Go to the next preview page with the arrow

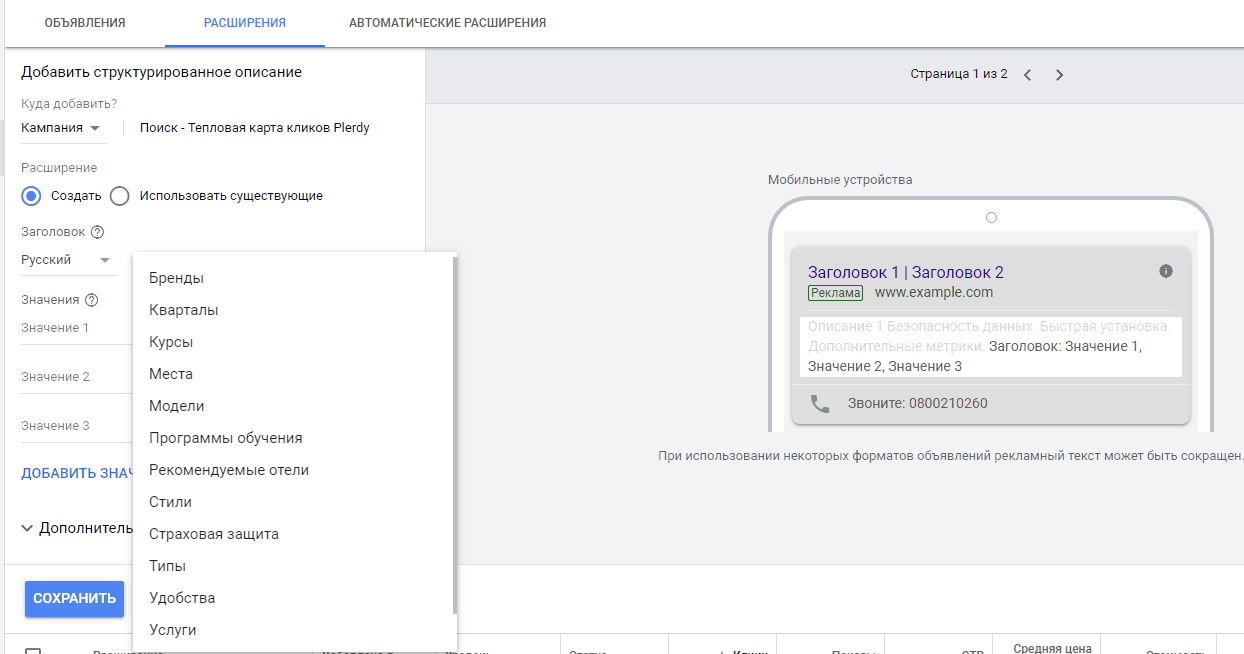(1059, 73)
